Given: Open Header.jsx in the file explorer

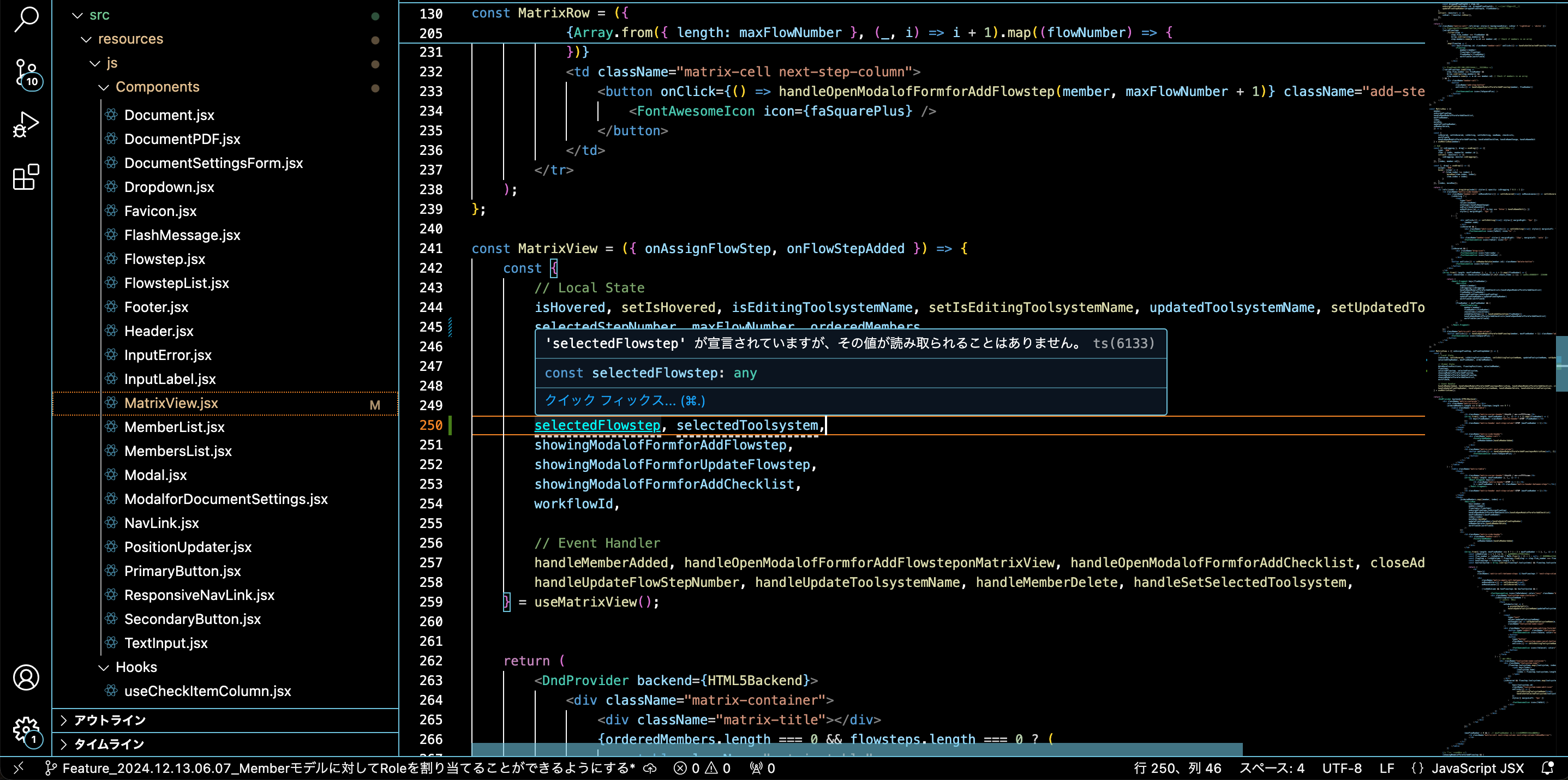Looking at the screenshot, I should (x=158, y=331).
